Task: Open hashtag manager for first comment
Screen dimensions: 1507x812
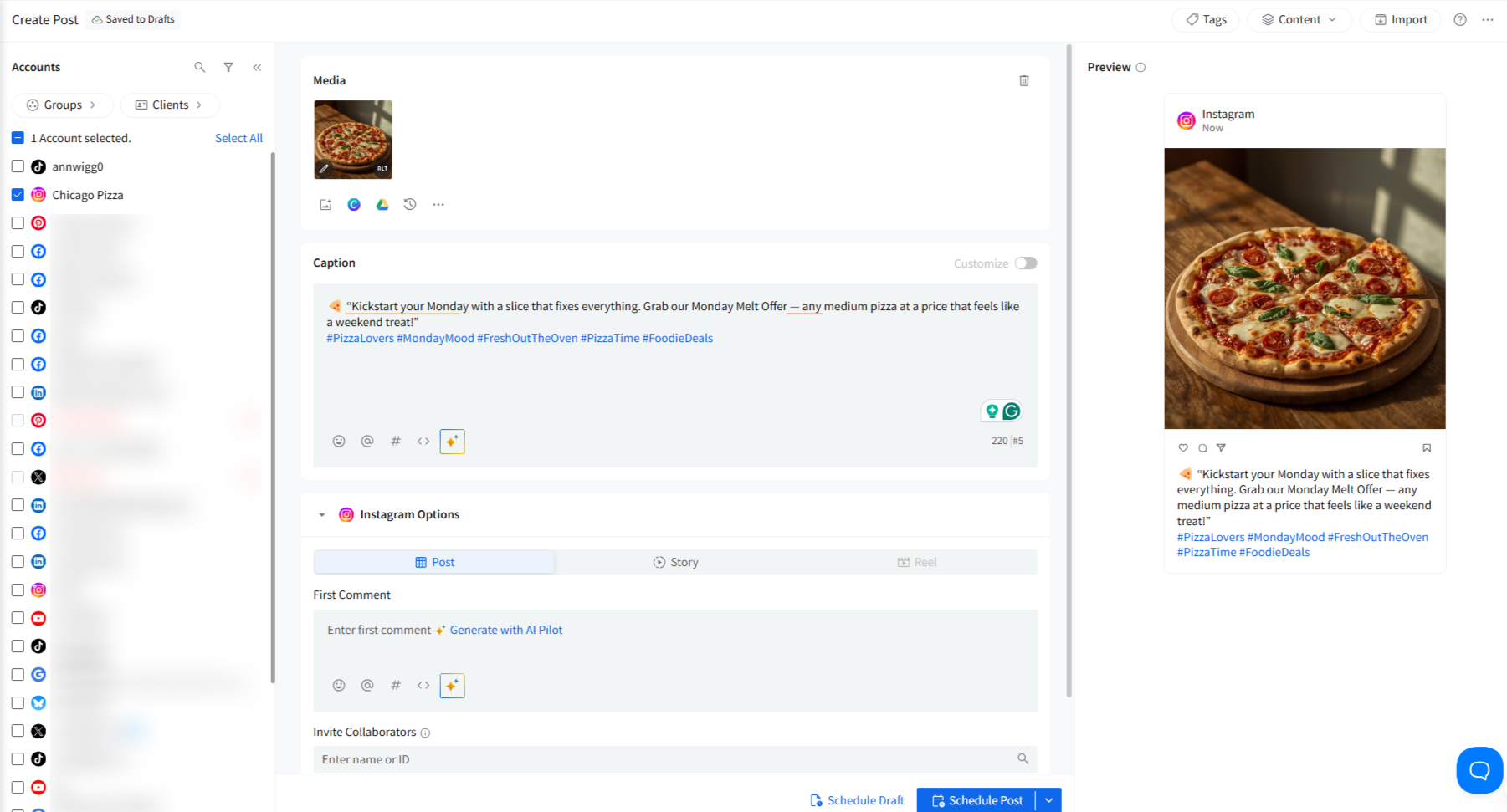Action: 396,685
